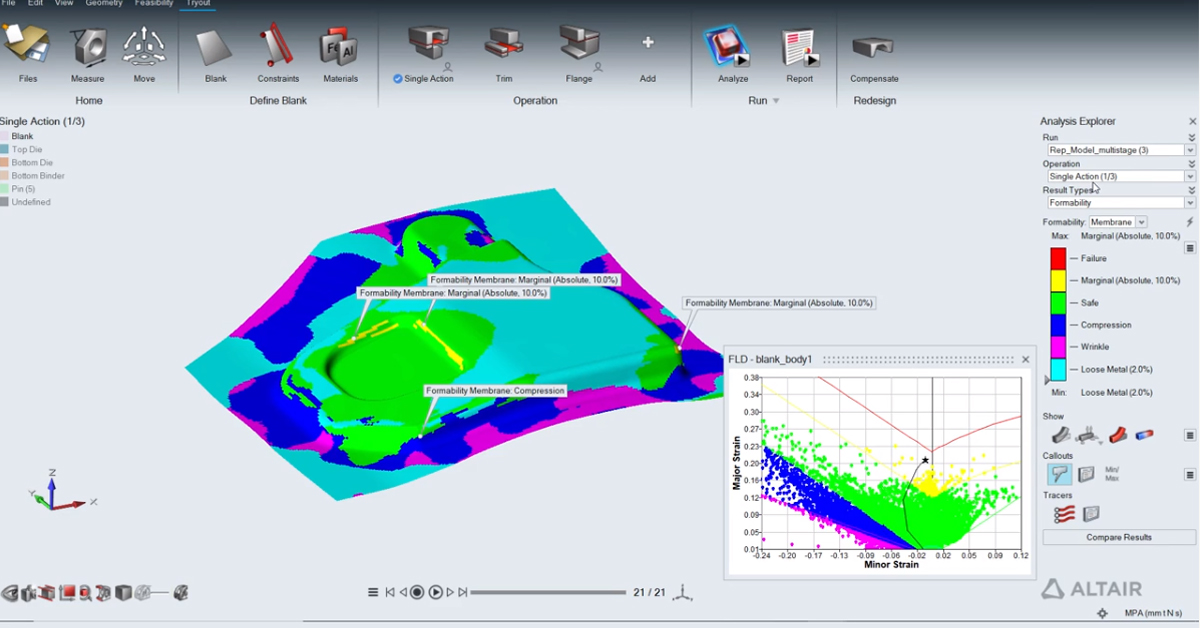Add a new operation with the plus icon

[x=648, y=43]
